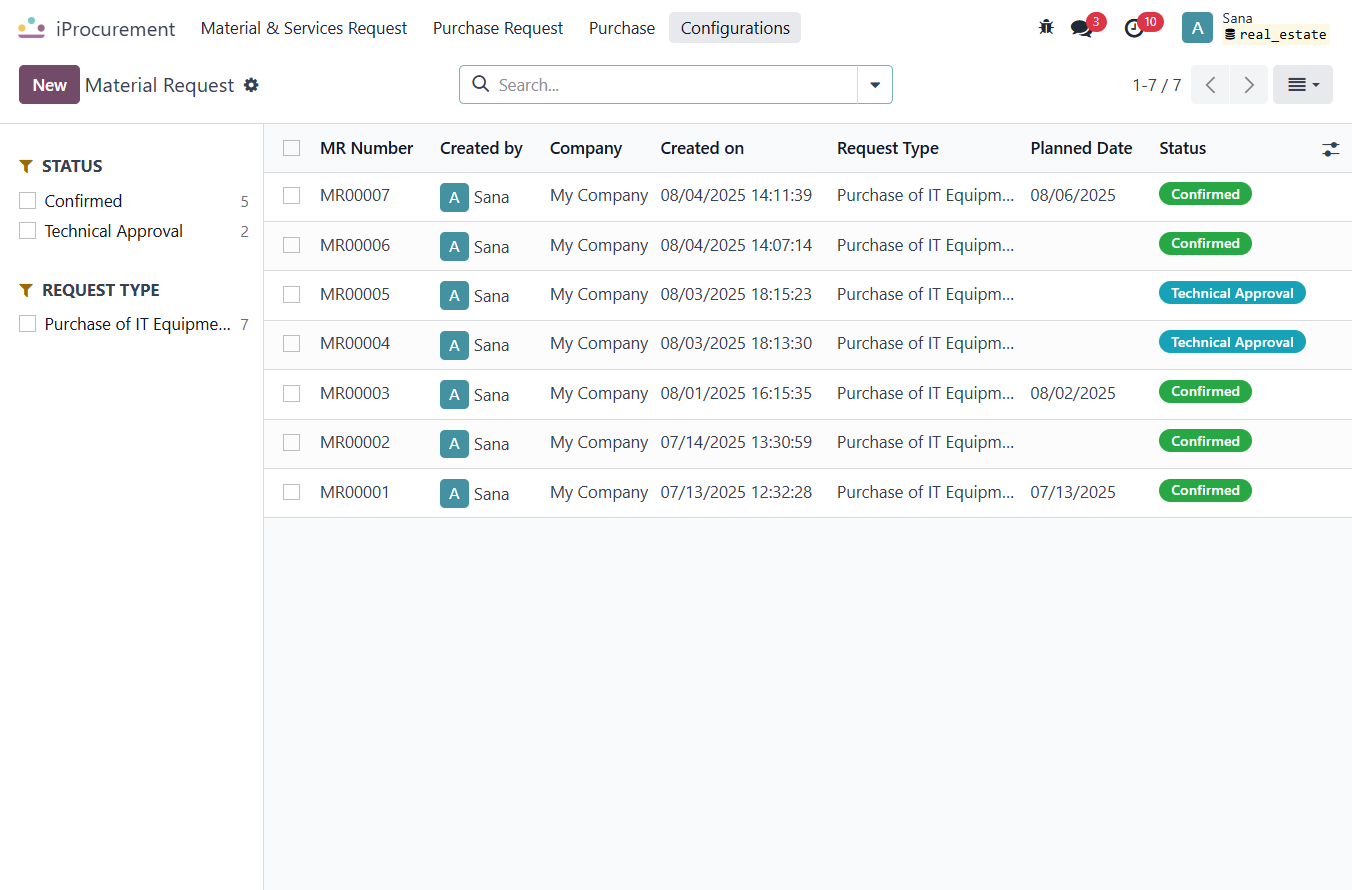Open the Configurations menu

click(735, 28)
